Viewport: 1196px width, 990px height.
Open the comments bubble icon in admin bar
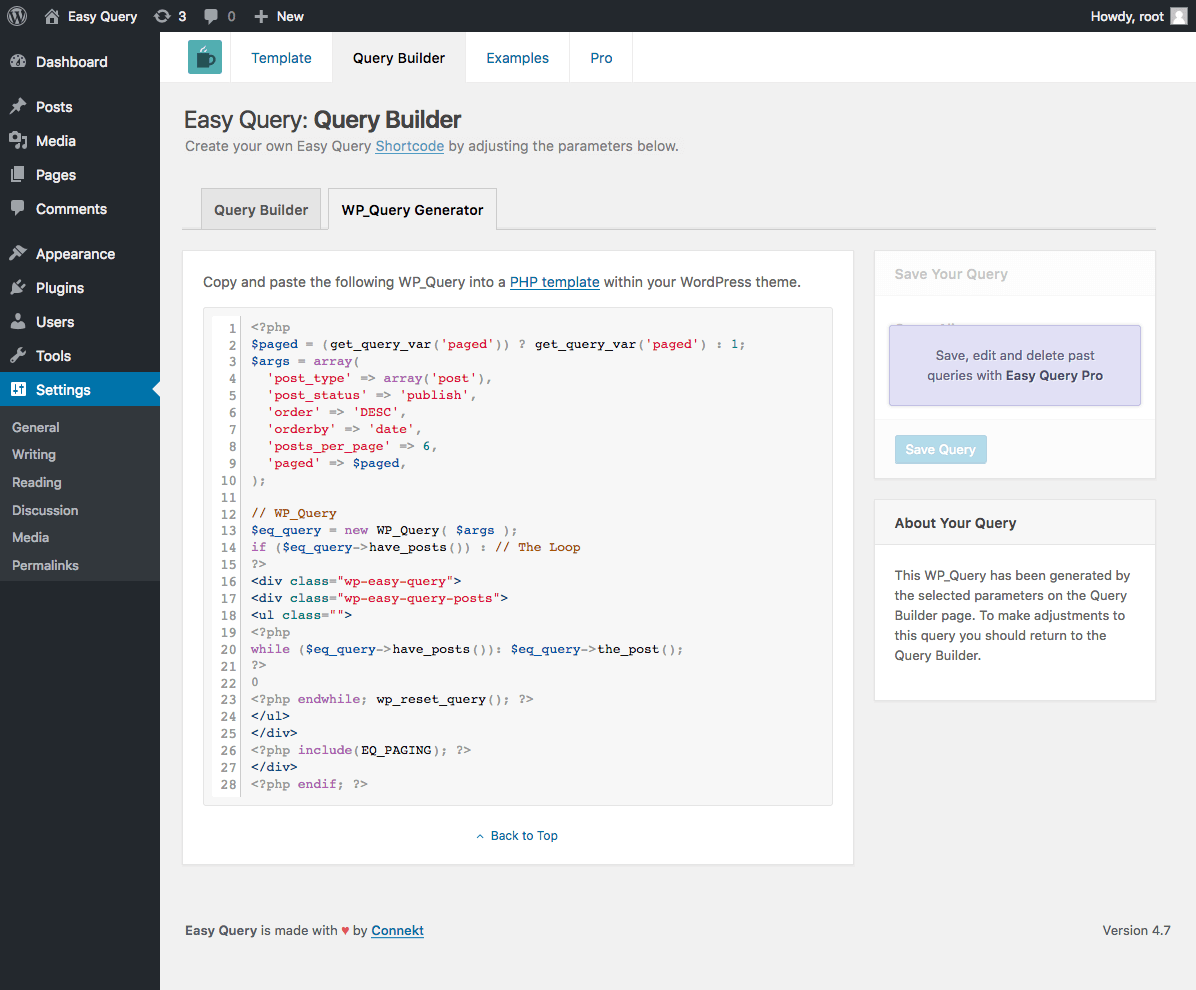coord(211,16)
